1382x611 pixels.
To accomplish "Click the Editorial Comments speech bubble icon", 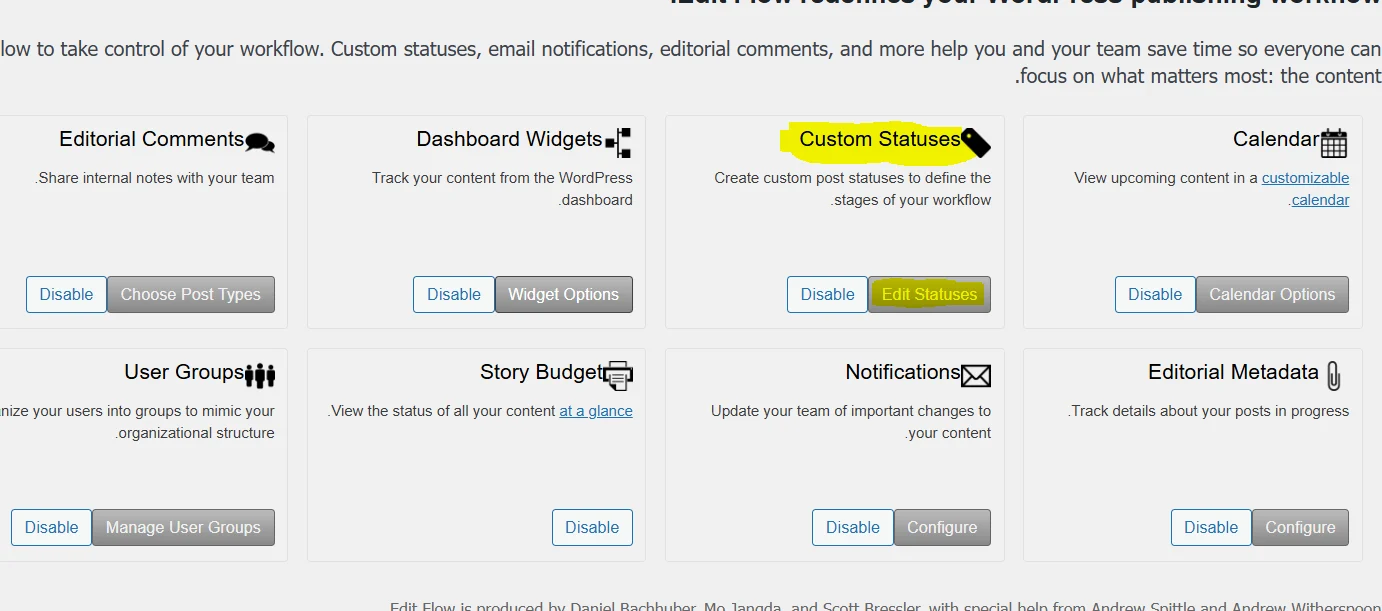I will [260, 143].
